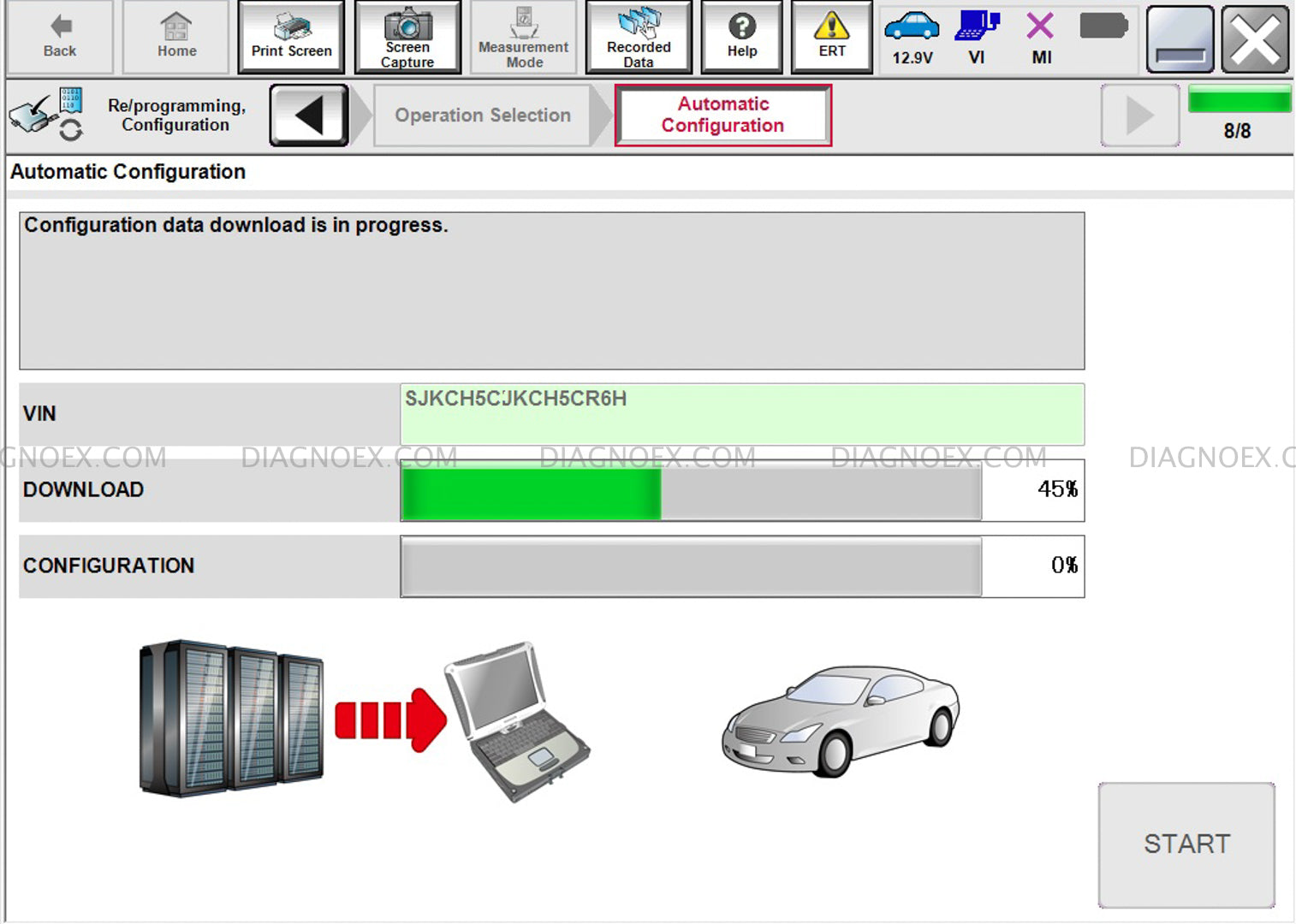Viewport: 1296px width, 924px height.
Task: Open Recorded Data
Action: point(639,37)
